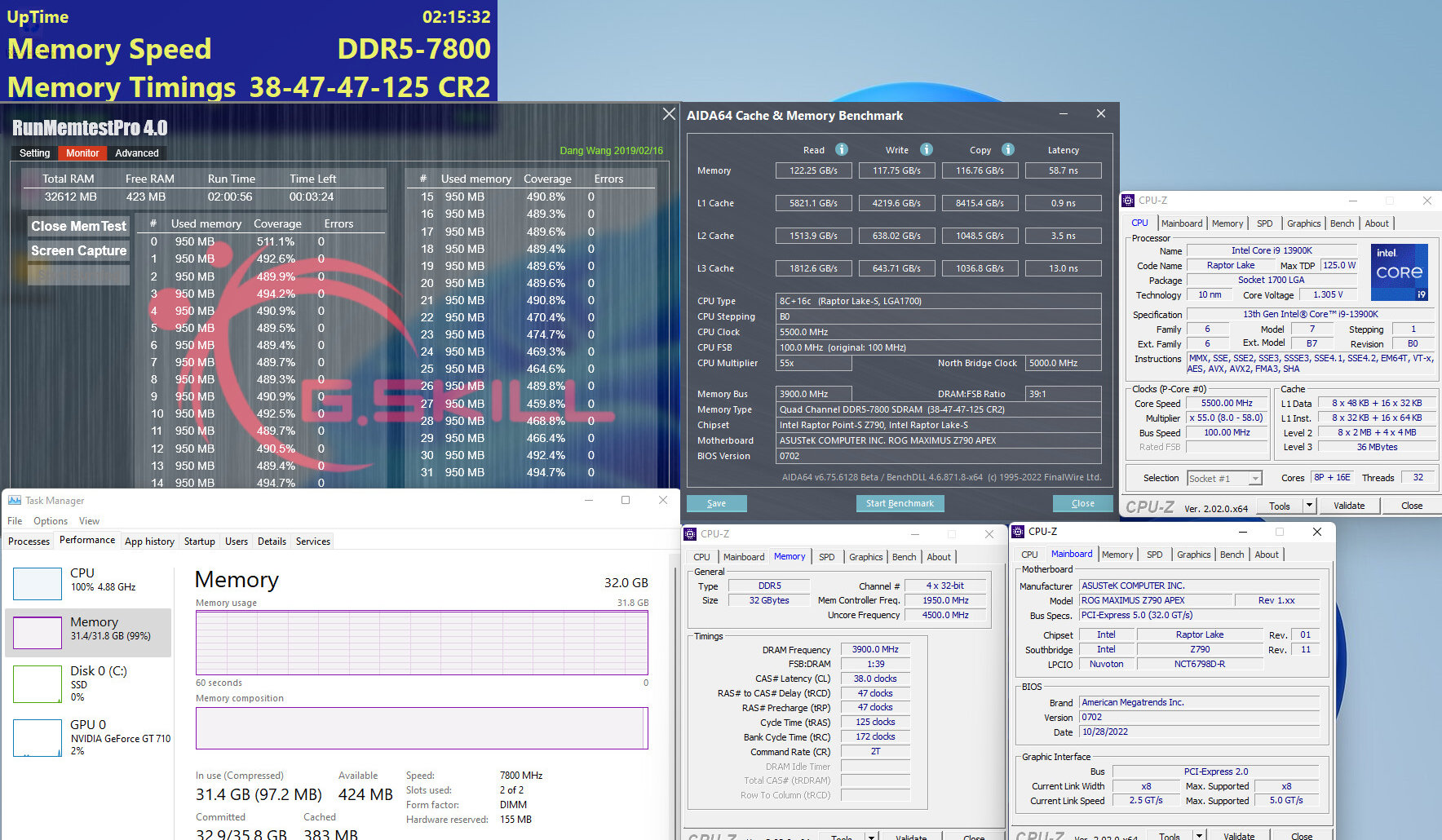Image resolution: width=1442 pixels, height=840 pixels.
Task: Click the info icon beside Read column
Action: tap(842, 149)
